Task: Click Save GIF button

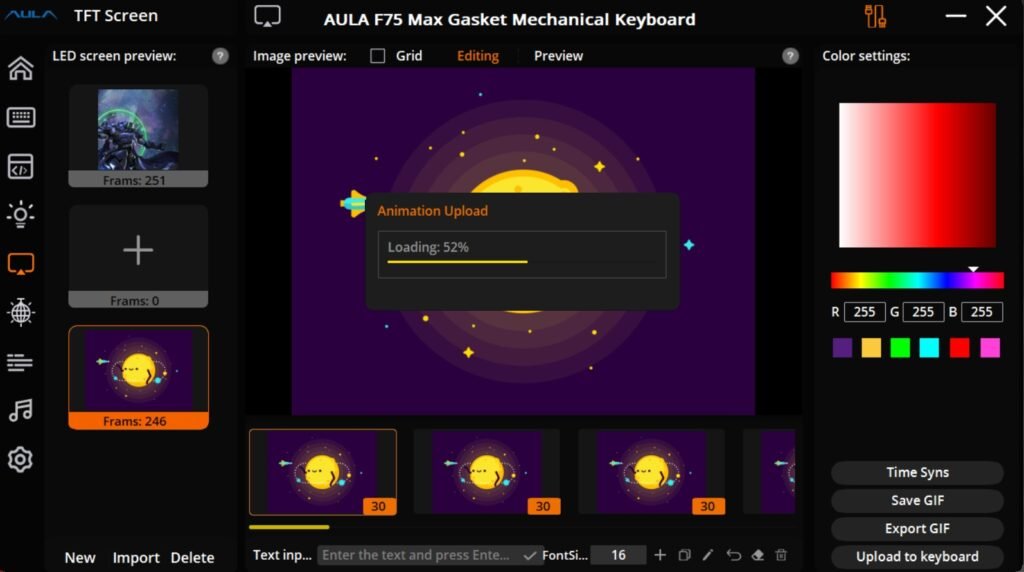Action: coord(917,500)
